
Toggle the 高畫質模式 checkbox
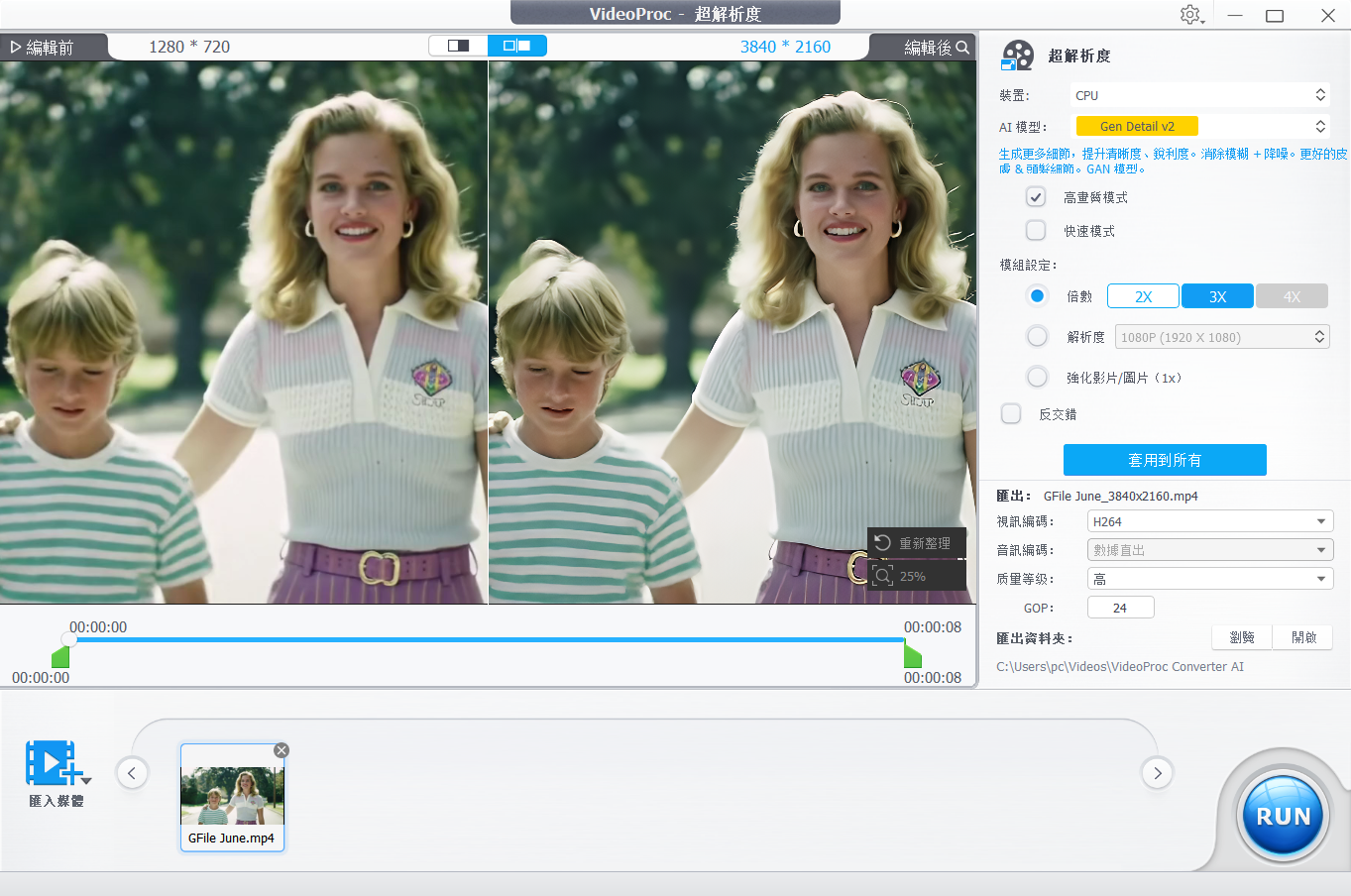pos(1036,196)
